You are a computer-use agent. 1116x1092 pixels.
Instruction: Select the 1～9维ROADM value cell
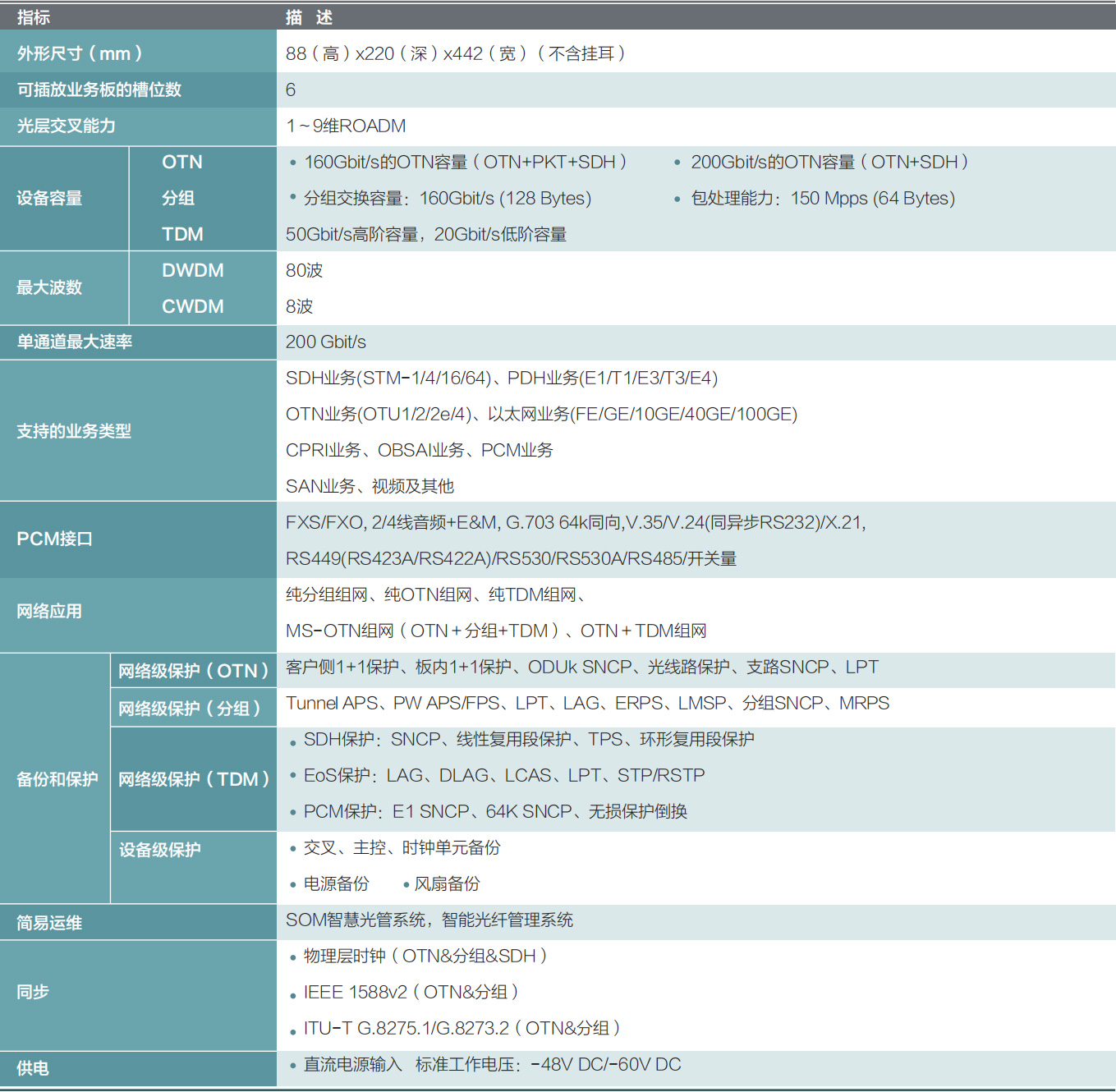pos(346,126)
